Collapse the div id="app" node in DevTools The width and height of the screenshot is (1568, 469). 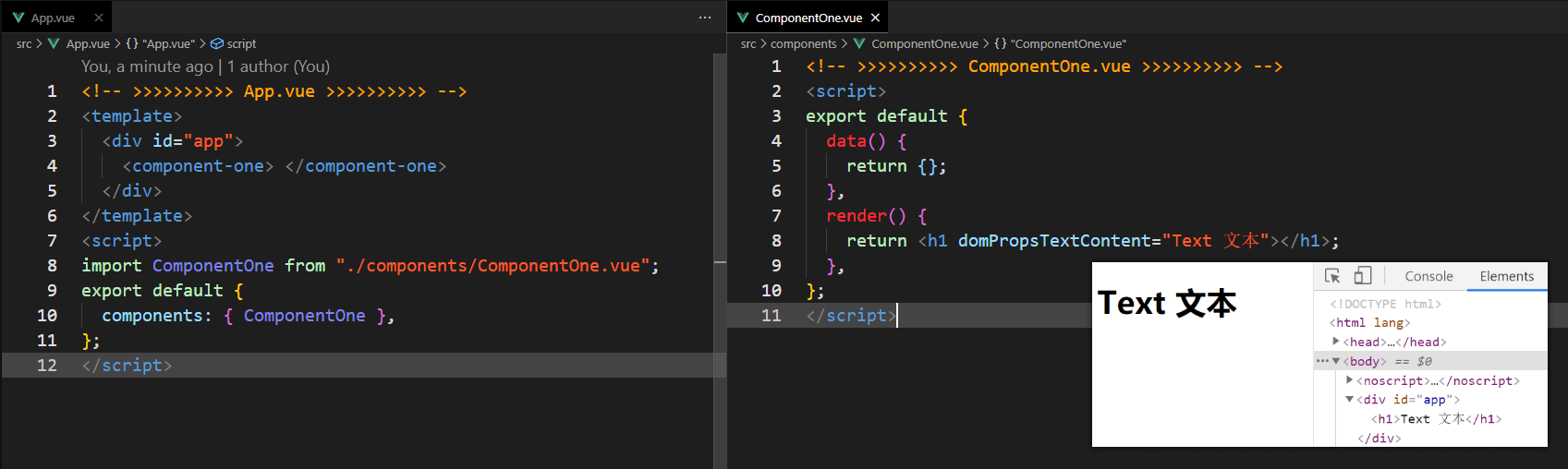[1350, 400]
